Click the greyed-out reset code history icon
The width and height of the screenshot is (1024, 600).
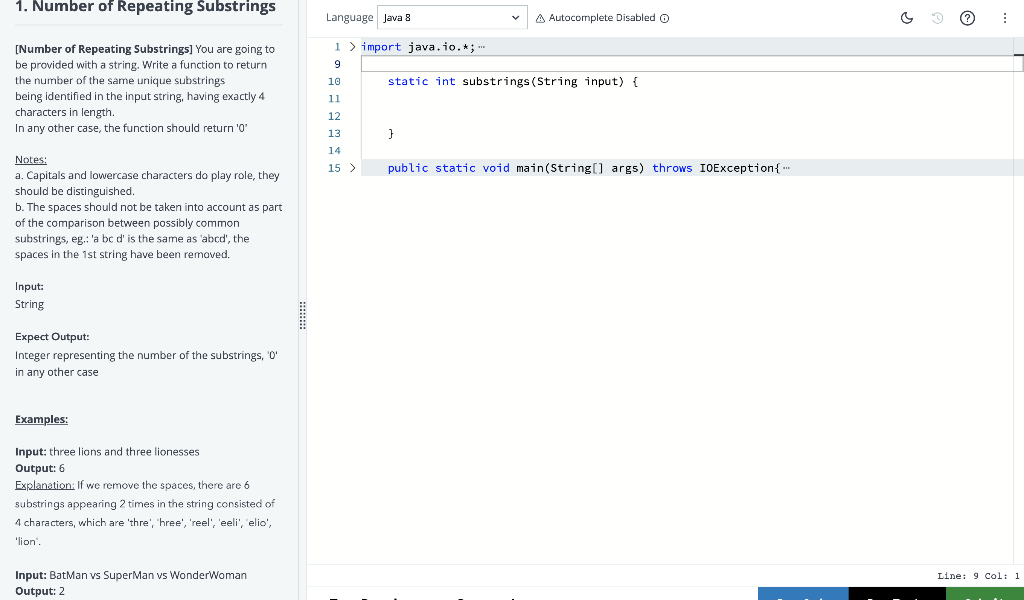point(937,18)
